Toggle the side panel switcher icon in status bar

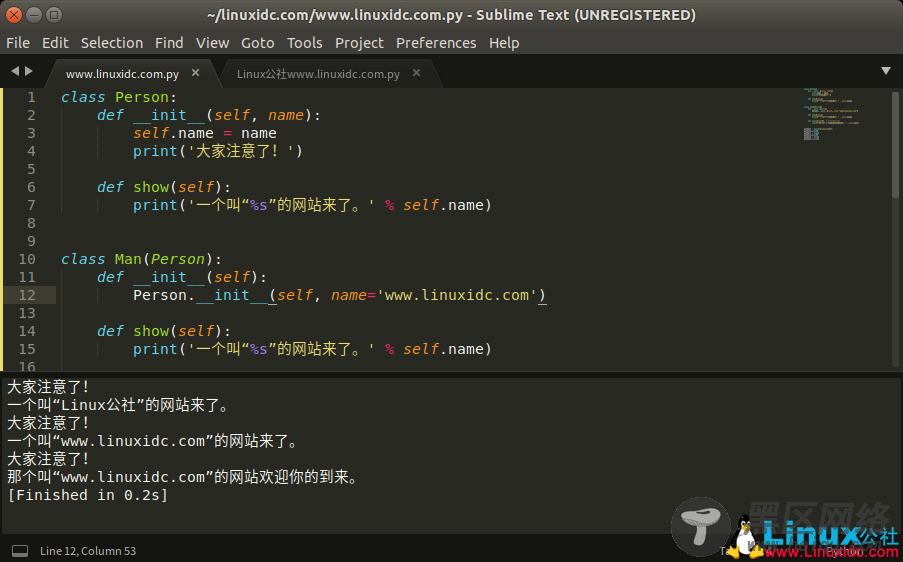click(x=20, y=551)
